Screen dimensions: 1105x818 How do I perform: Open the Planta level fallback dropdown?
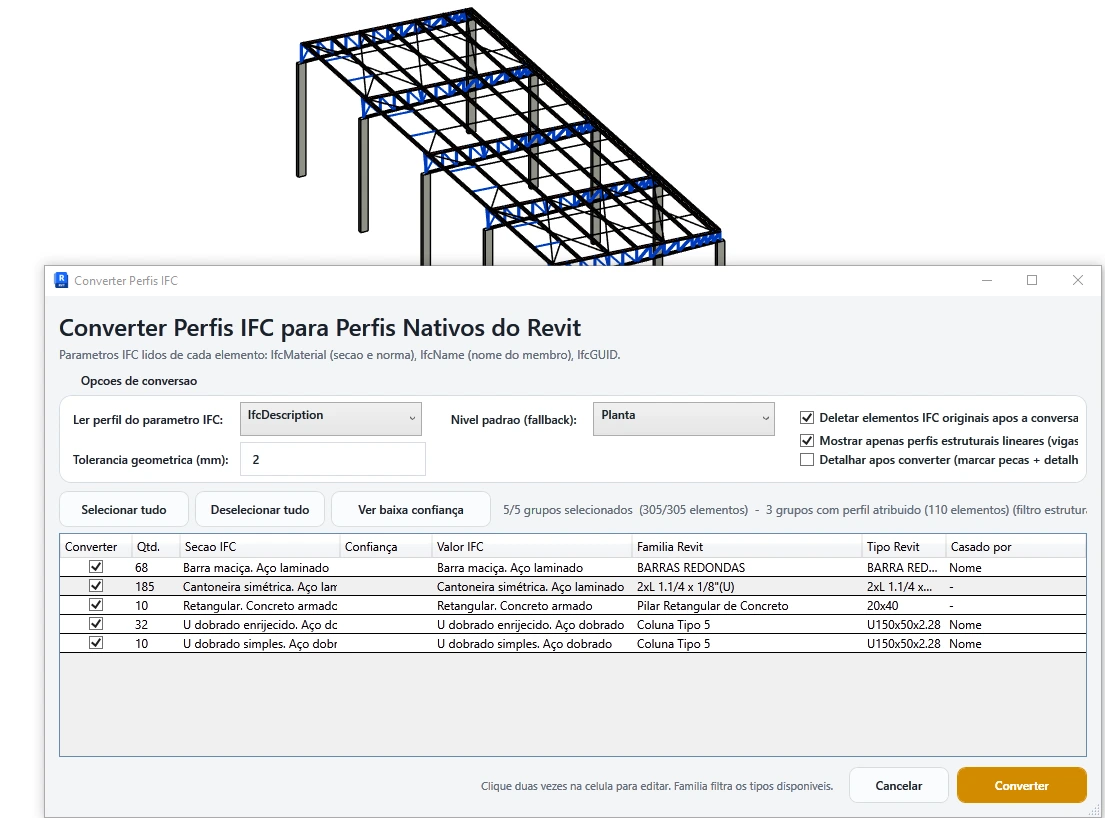coord(684,419)
